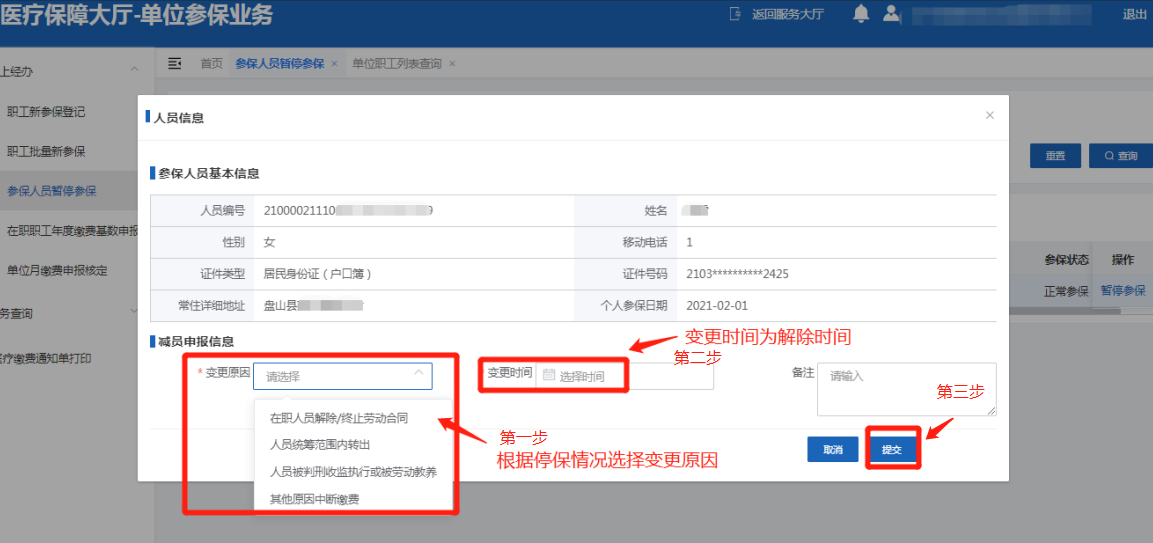The image size is (1153, 543).
Task: Click the 居民身份证（户口簿） value
Action: (x=318, y=274)
